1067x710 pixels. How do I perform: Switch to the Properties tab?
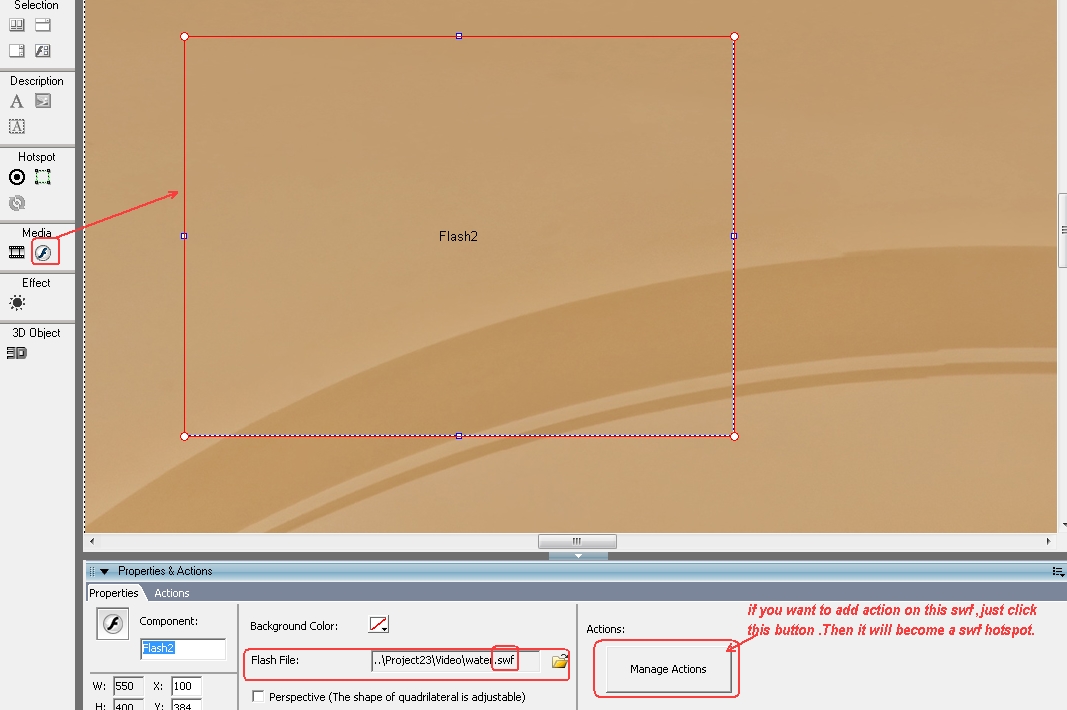click(x=114, y=593)
